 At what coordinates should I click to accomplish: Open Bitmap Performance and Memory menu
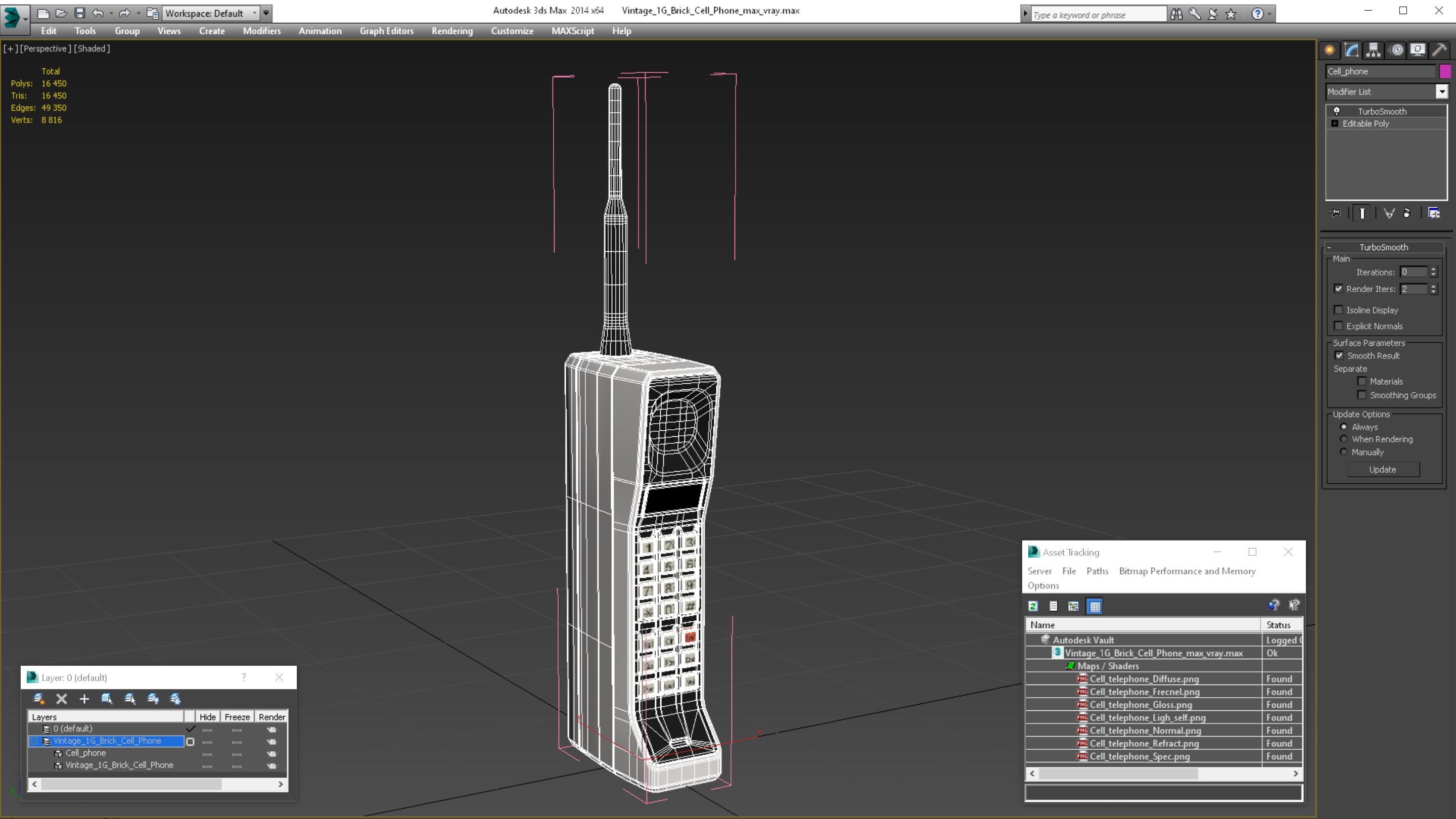1187,571
